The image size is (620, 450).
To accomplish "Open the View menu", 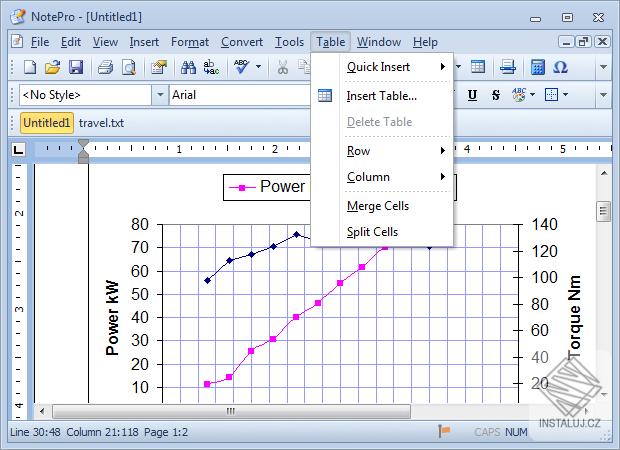I will [x=105, y=42].
